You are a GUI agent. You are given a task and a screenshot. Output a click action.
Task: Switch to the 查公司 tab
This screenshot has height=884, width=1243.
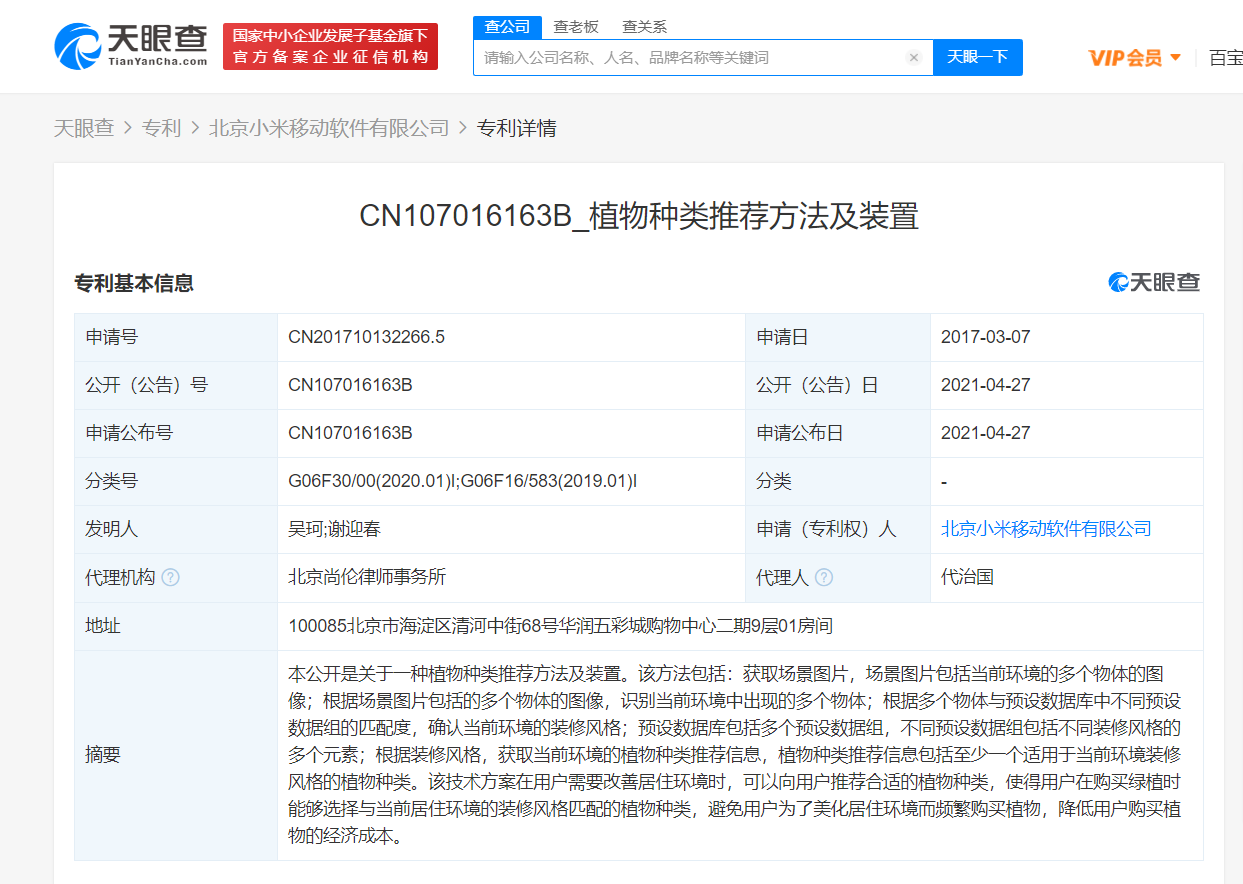[507, 27]
